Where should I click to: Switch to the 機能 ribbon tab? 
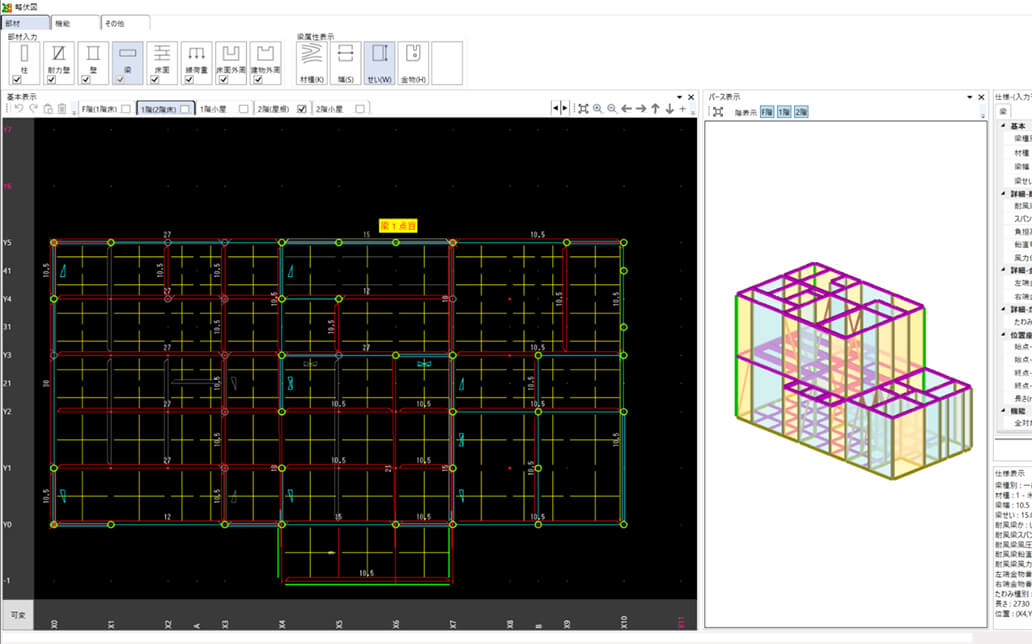[65, 22]
